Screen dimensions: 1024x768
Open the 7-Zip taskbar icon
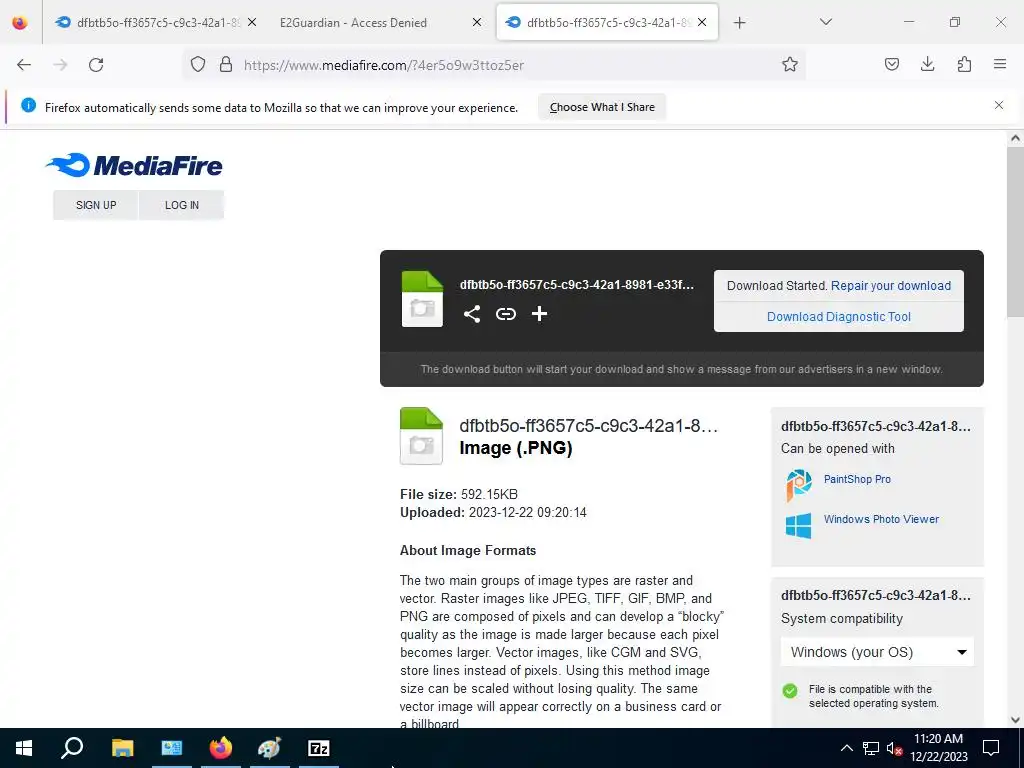pos(319,748)
